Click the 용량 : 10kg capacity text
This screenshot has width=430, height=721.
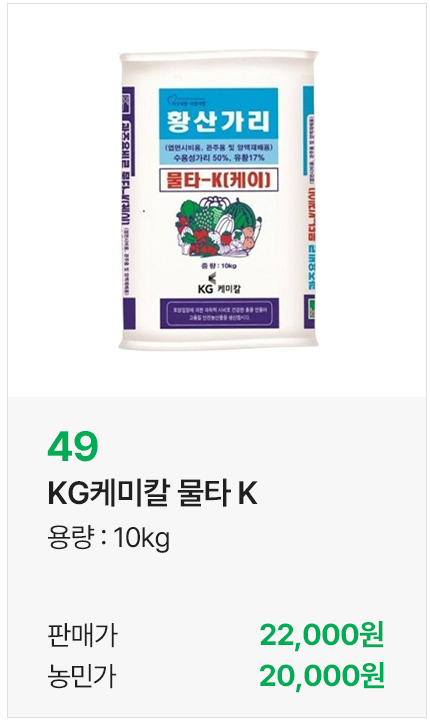point(109,537)
